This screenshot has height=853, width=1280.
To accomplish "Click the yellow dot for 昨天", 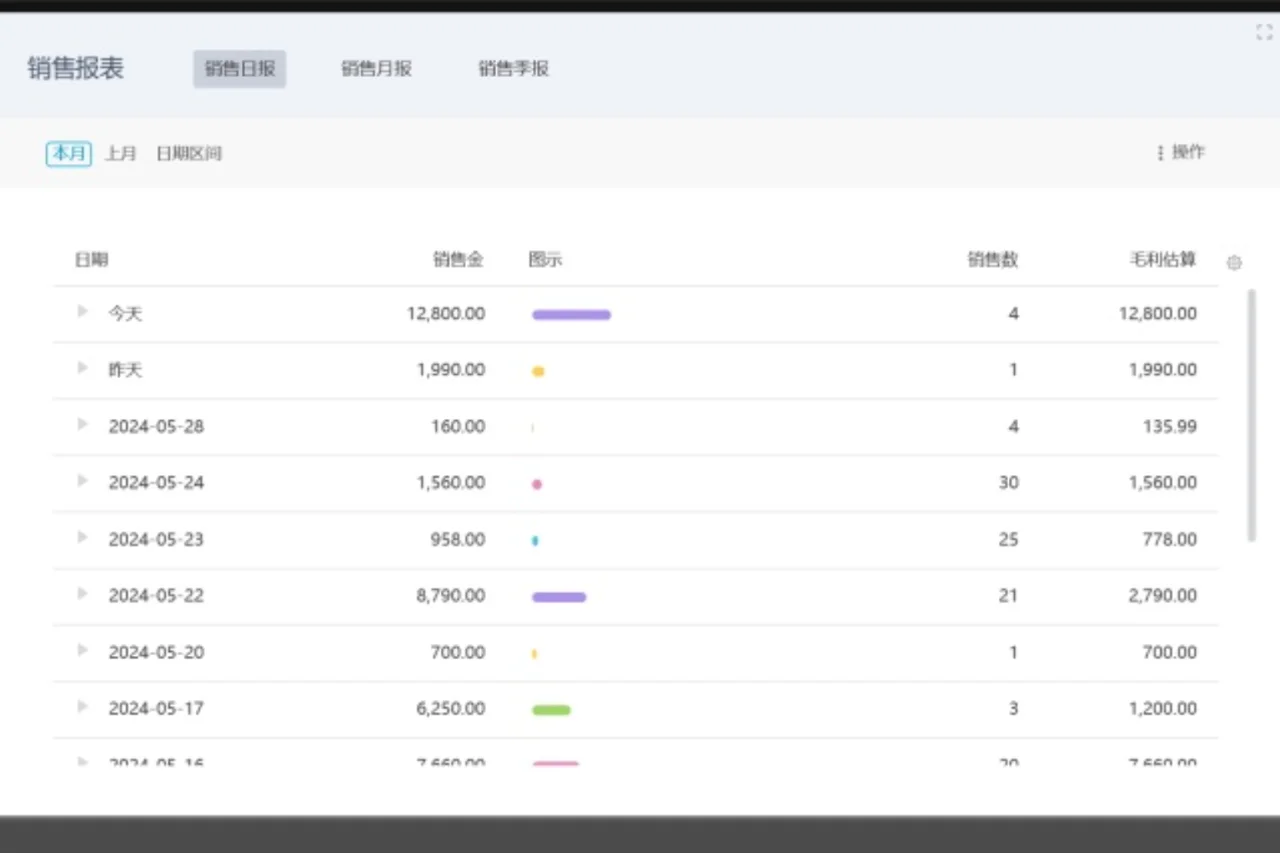I will coord(538,371).
